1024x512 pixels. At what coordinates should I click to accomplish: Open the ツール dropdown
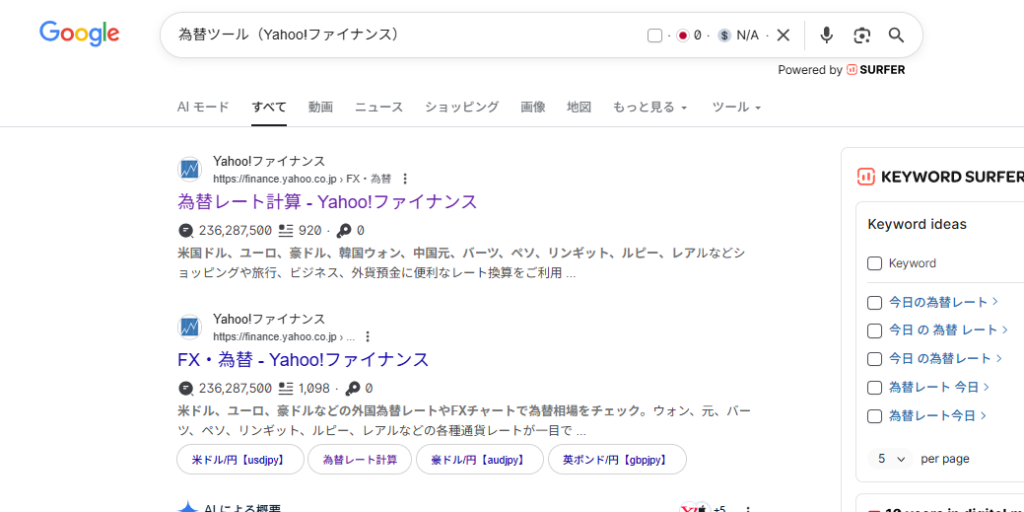[x=736, y=107]
